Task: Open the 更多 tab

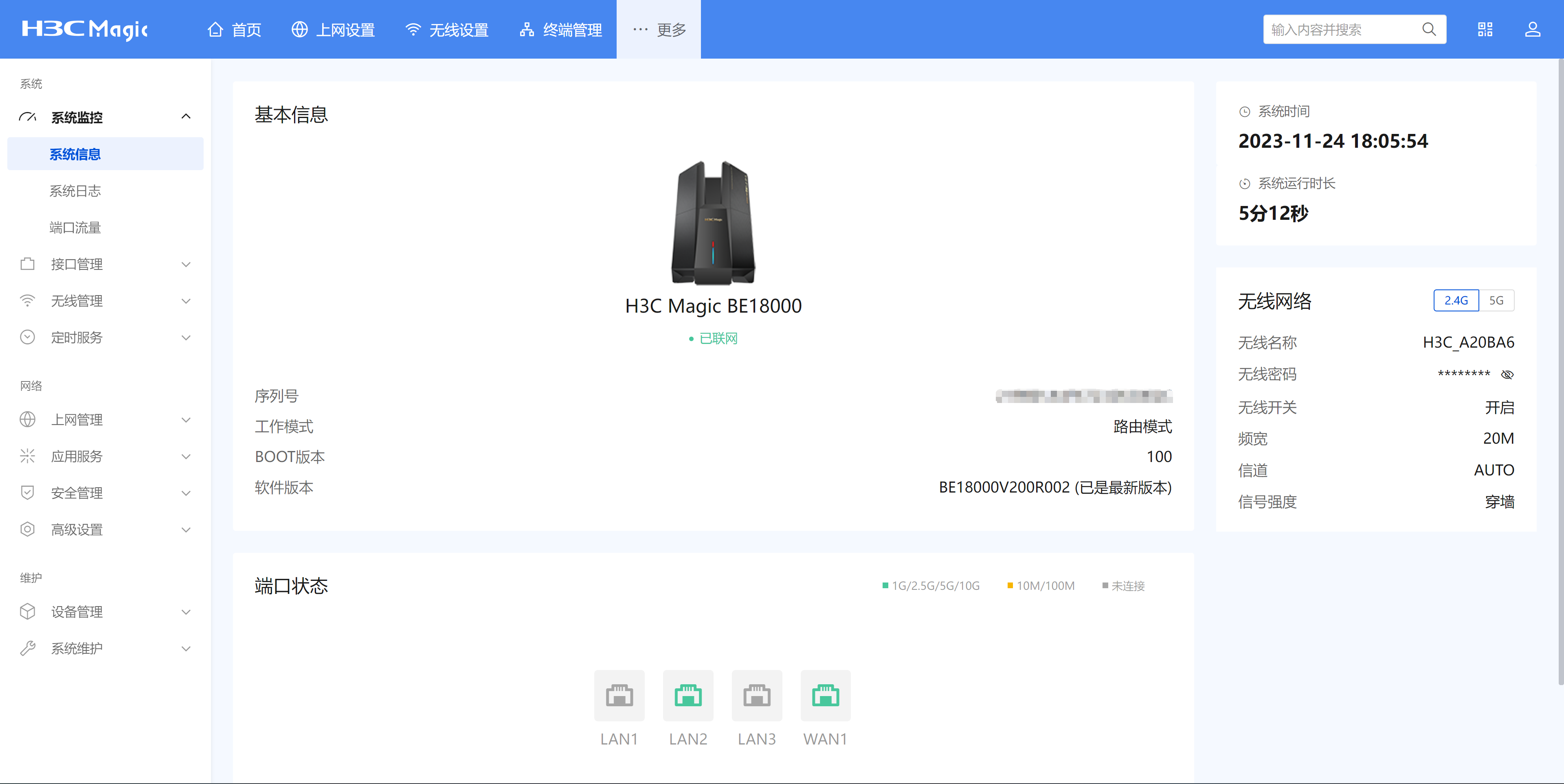Action: [659, 29]
